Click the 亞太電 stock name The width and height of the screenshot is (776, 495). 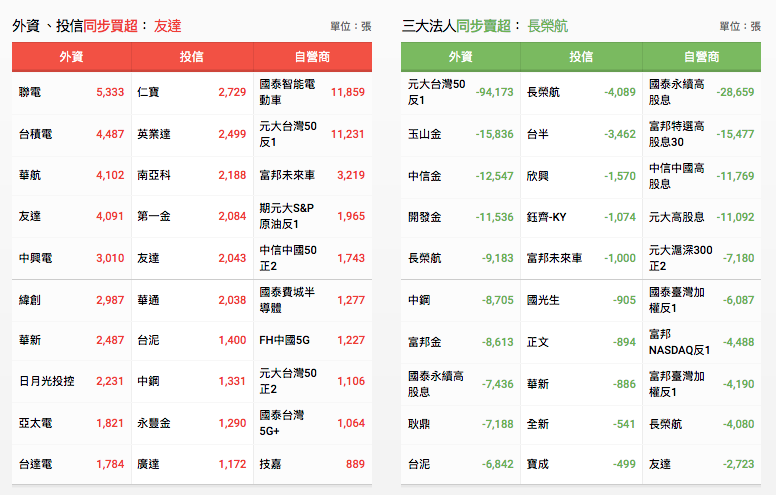[35, 423]
